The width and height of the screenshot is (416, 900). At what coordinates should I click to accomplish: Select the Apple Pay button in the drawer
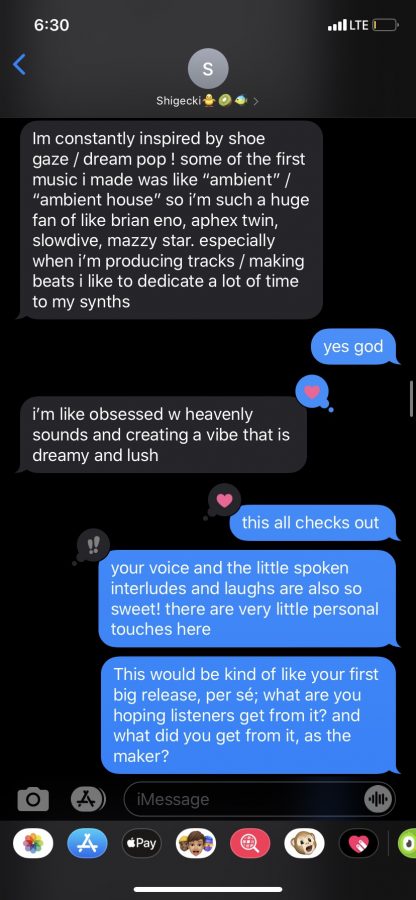pyautogui.click(x=142, y=843)
